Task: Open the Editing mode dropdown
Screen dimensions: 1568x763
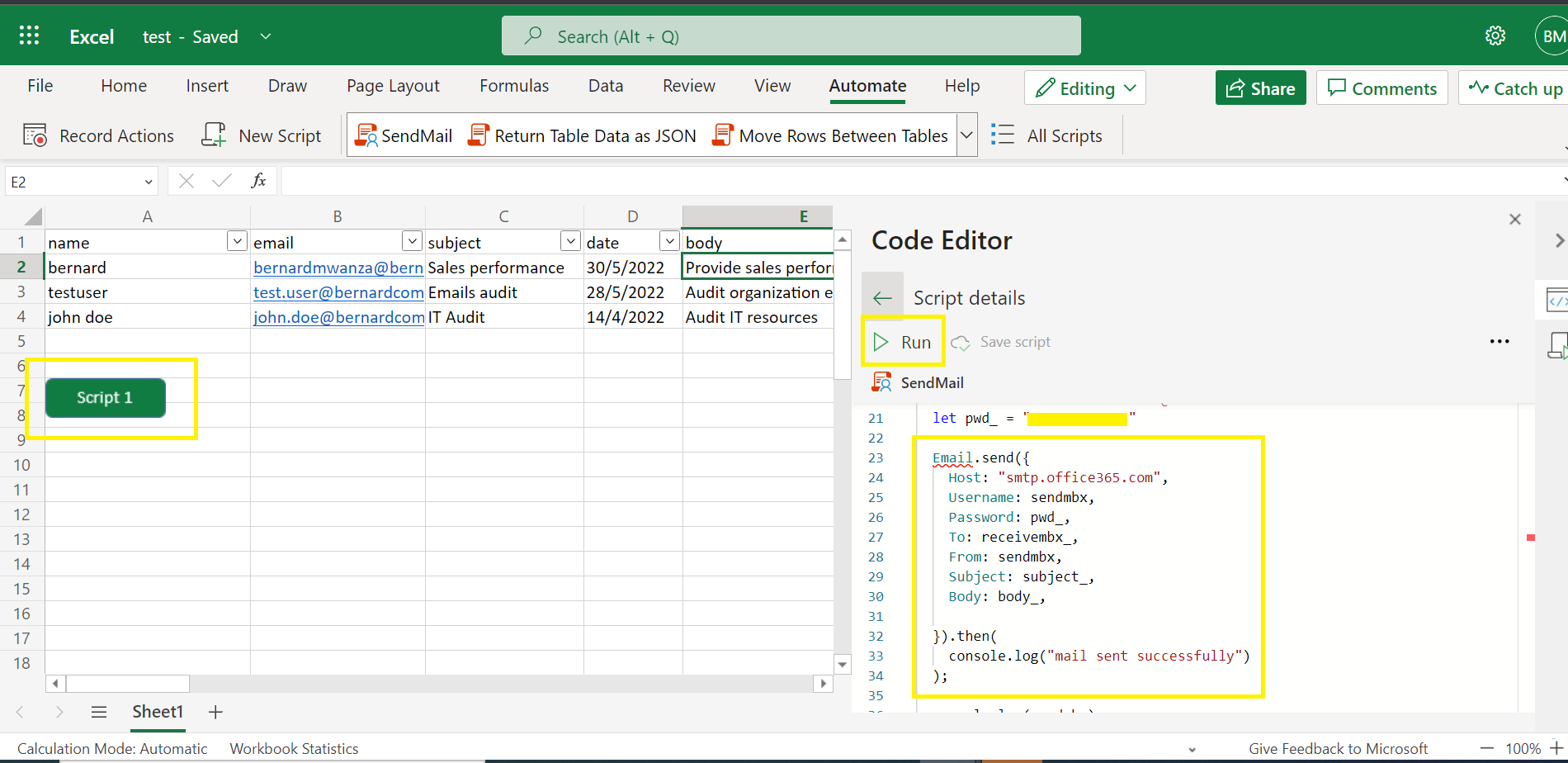Action: [1084, 88]
